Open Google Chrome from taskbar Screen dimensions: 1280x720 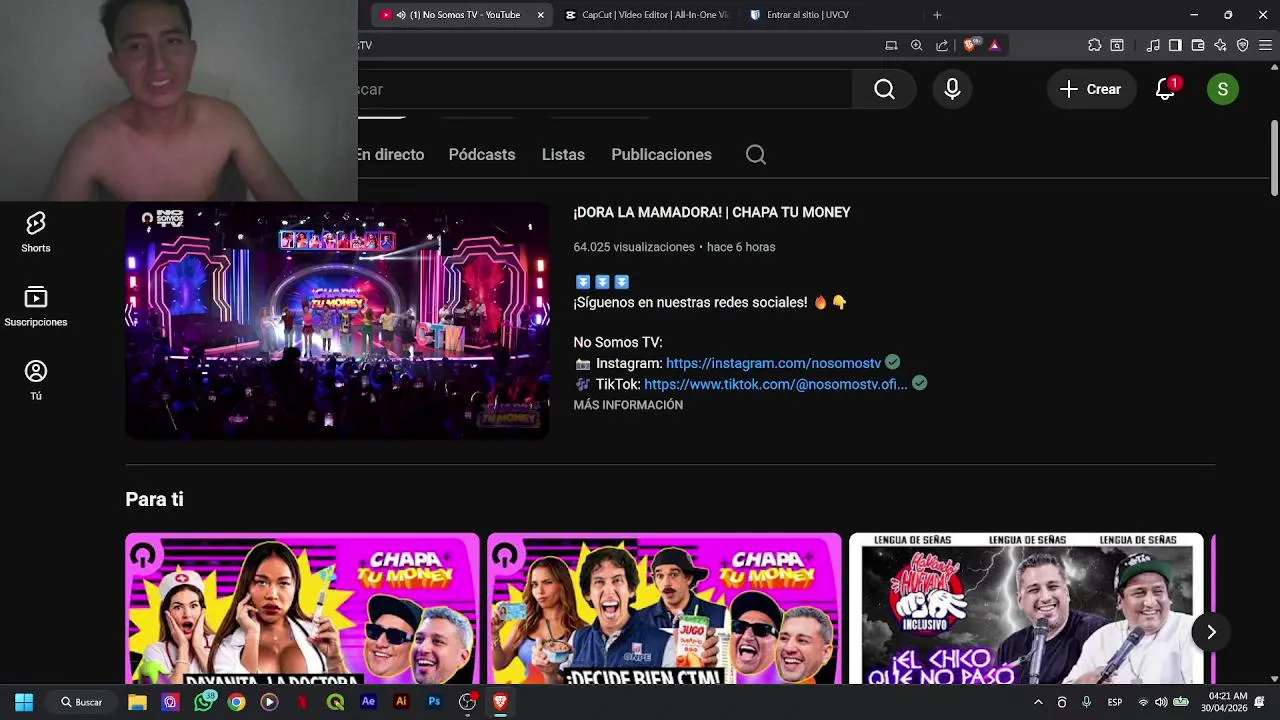[236, 702]
